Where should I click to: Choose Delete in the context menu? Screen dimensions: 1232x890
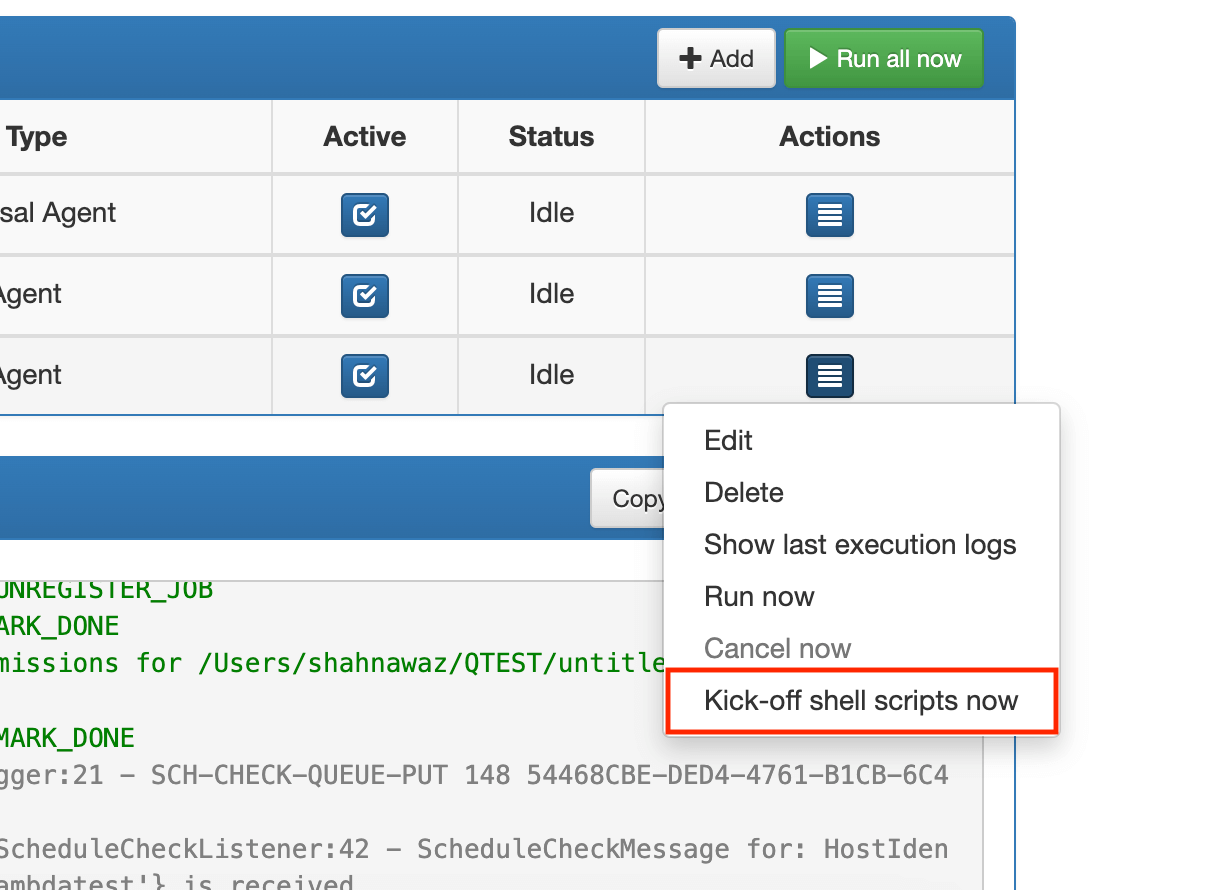[744, 492]
